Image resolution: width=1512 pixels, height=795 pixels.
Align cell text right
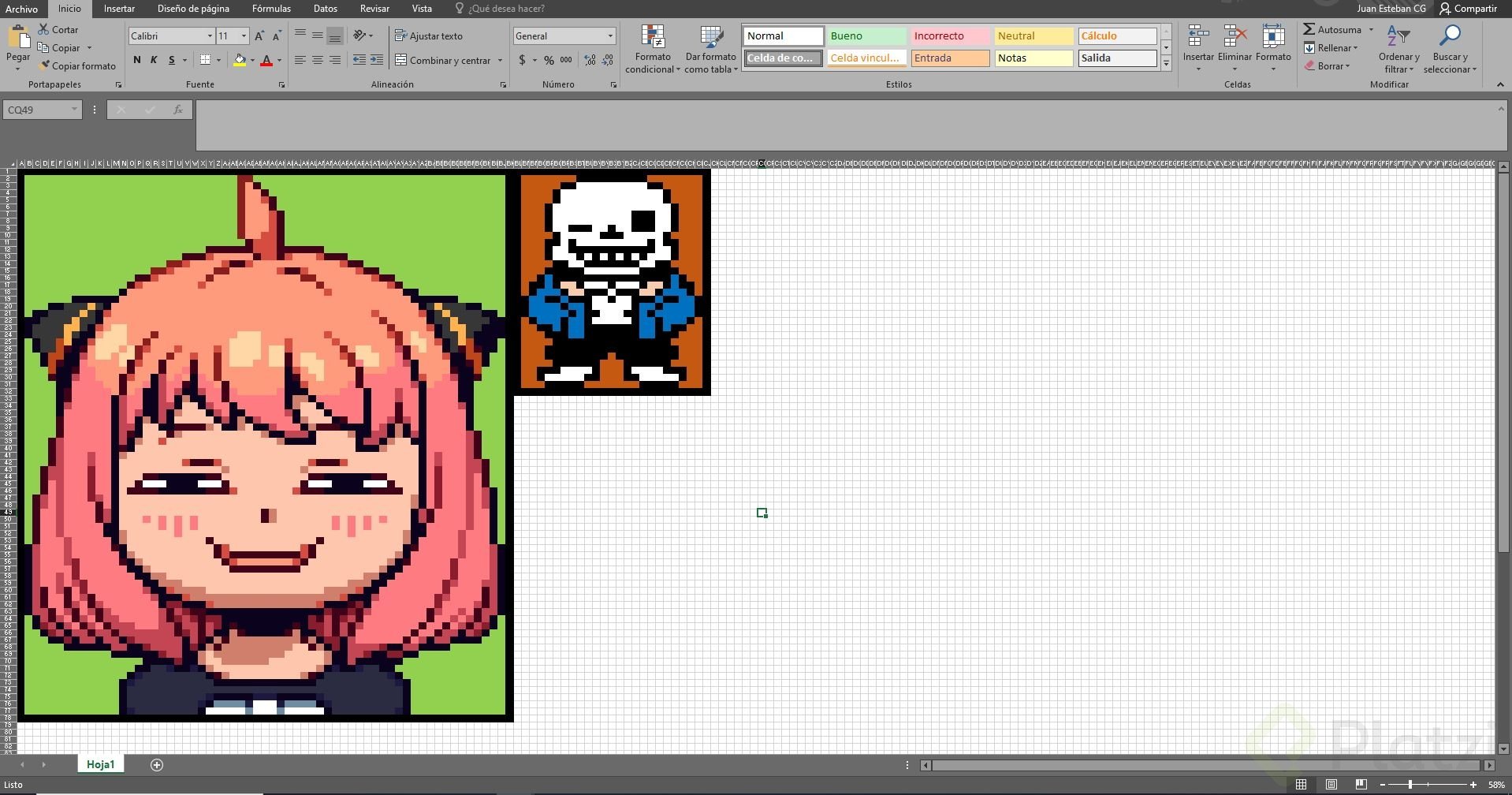coord(334,60)
